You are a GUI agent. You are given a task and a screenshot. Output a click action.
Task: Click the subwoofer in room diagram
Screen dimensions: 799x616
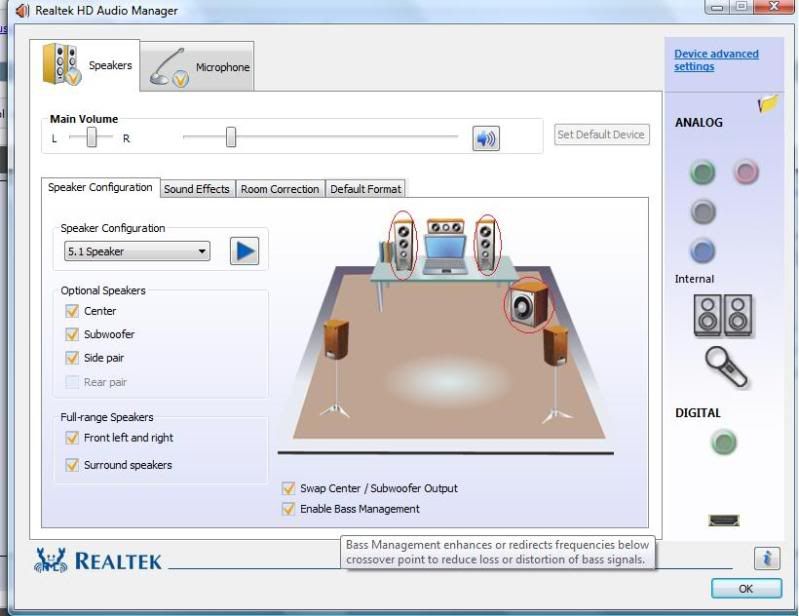[528, 305]
